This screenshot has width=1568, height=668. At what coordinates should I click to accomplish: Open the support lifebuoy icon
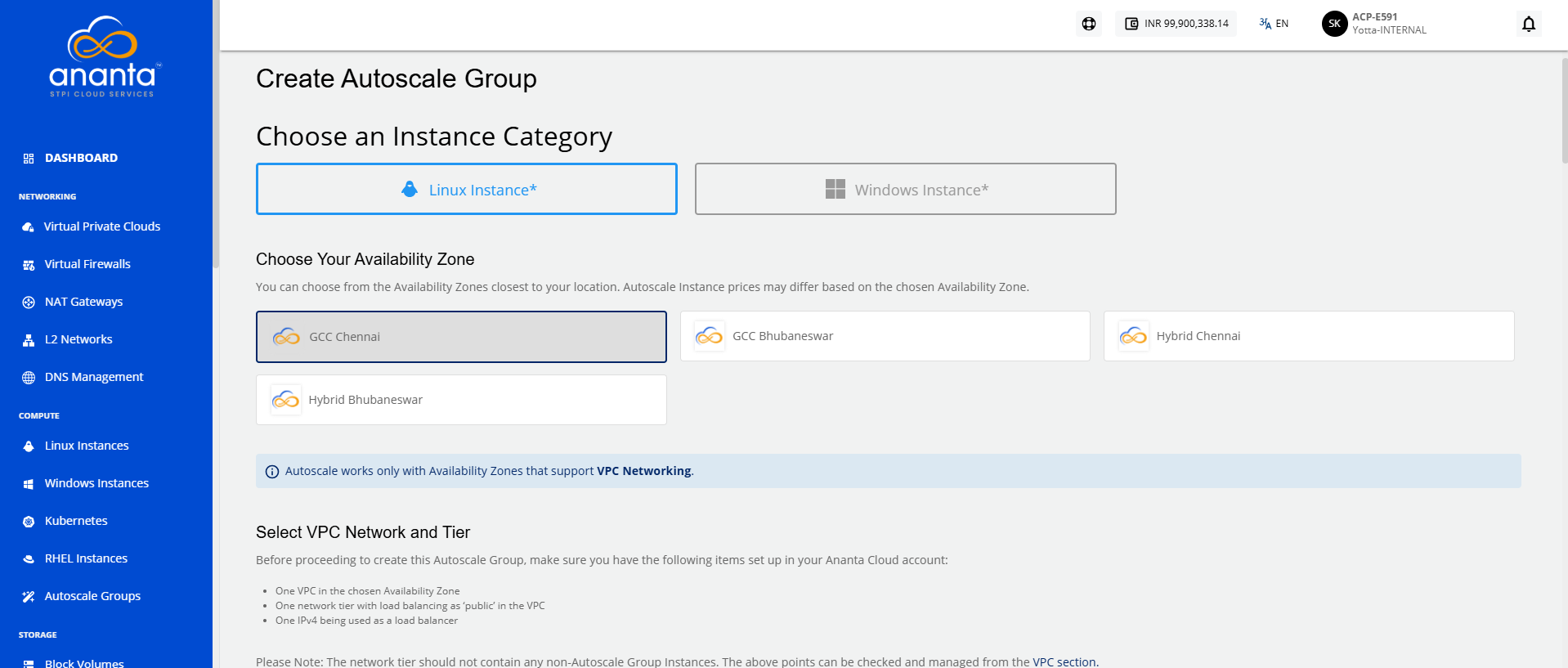point(1089,24)
